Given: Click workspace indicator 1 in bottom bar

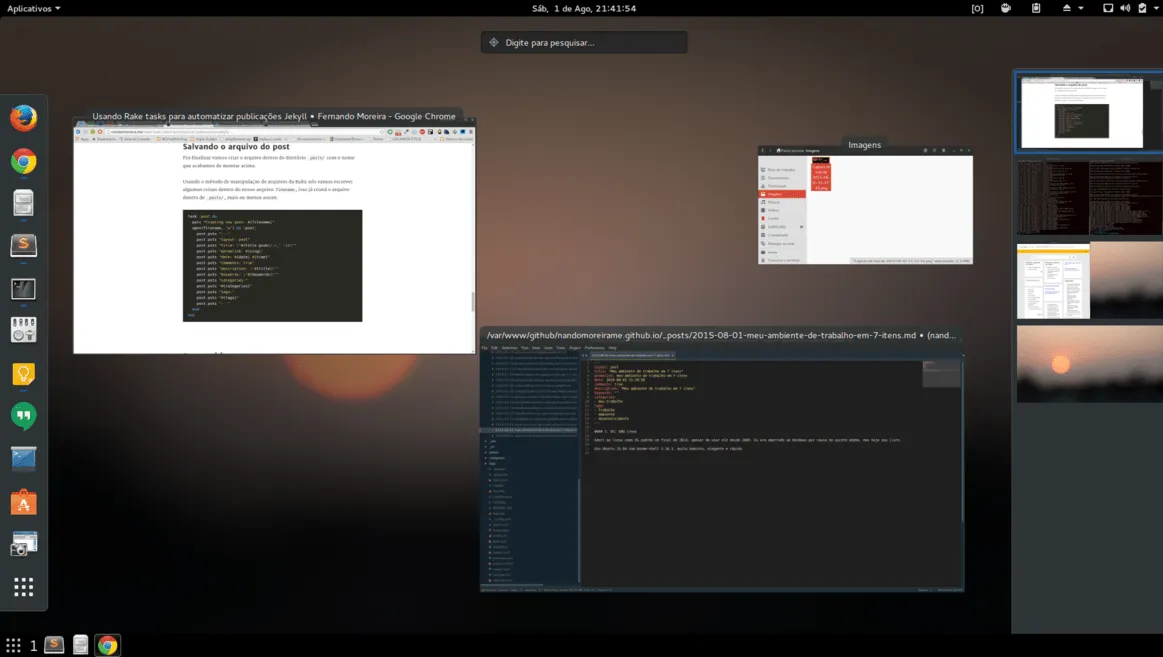Looking at the screenshot, I should (x=33, y=646).
